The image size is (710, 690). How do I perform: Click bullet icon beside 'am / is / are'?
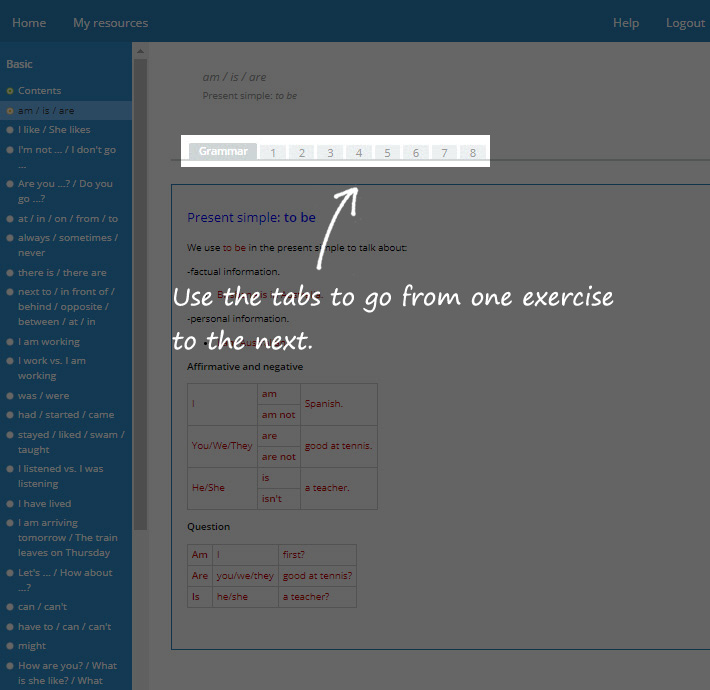[10, 111]
